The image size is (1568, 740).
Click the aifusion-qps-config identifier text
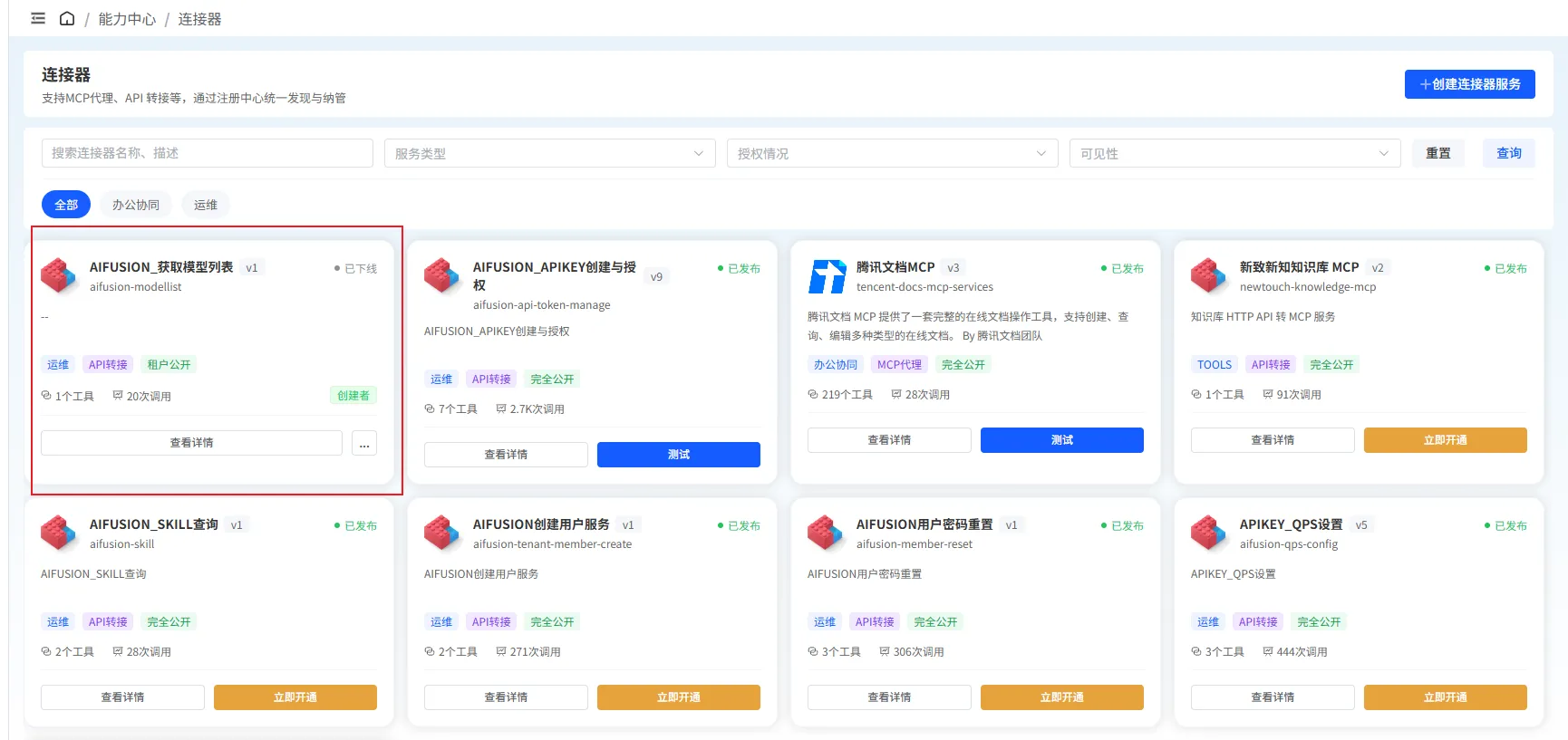(x=1289, y=544)
